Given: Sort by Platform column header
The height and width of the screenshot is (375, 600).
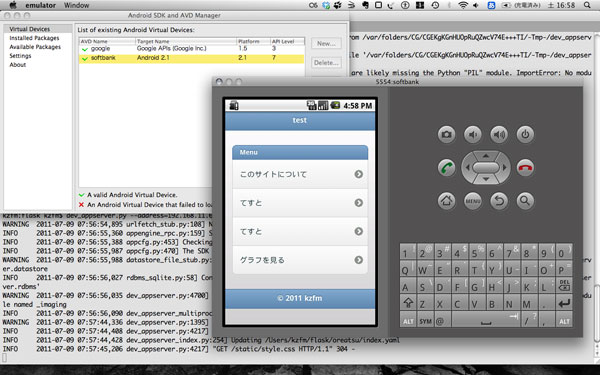Looking at the screenshot, I should [x=253, y=41].
